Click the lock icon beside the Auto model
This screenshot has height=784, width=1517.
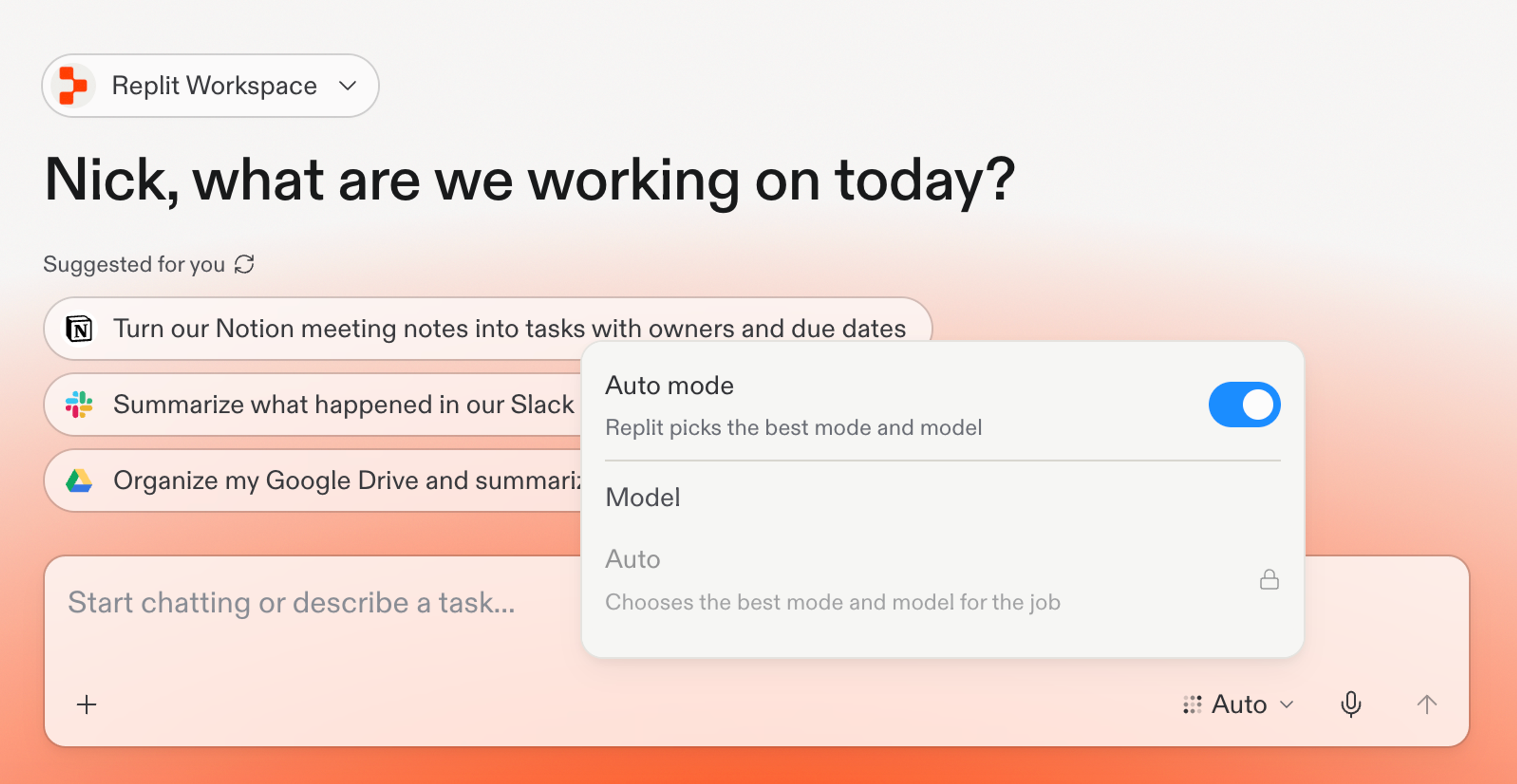click(1269, 579)
